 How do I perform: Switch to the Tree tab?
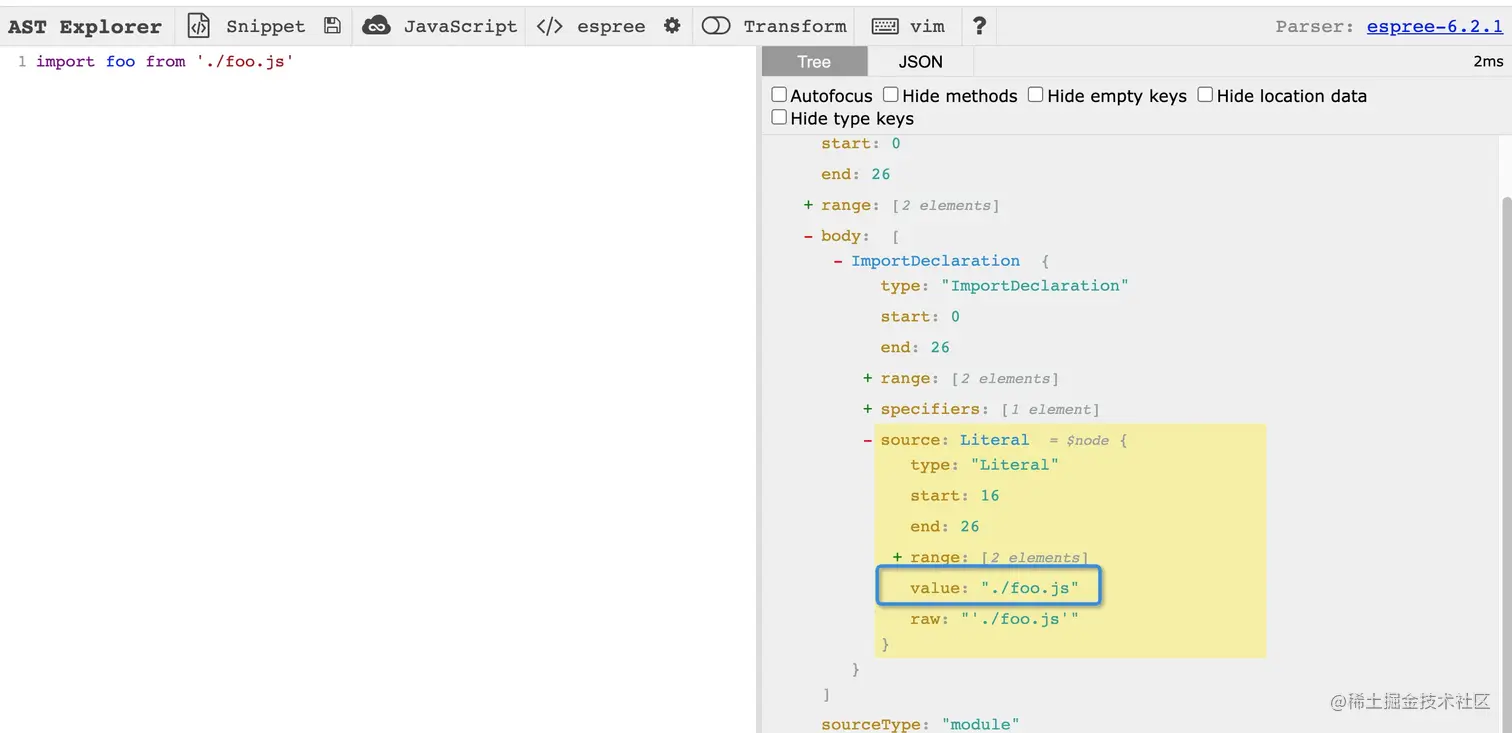(814, 62)
